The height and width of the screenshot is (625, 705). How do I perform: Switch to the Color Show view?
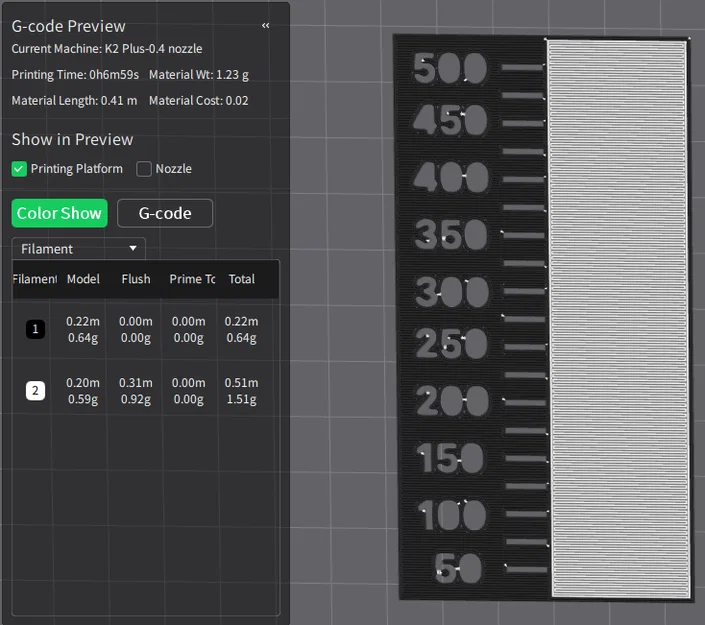pyautogui.click(x=59, y=213)
